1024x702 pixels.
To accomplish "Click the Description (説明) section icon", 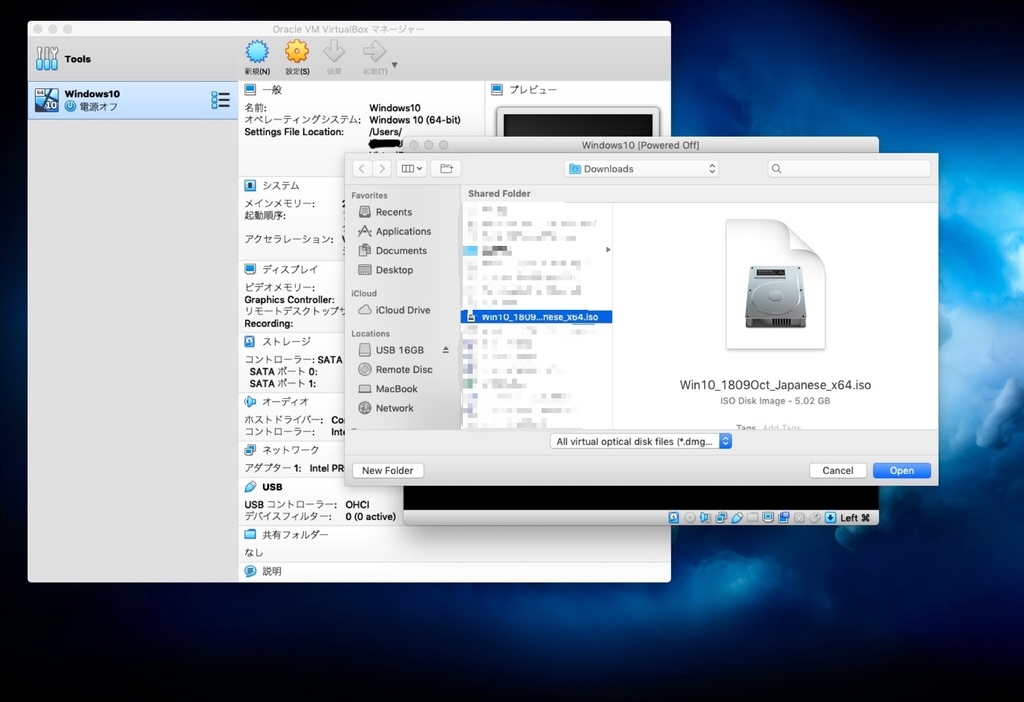I will coord(250,571).
